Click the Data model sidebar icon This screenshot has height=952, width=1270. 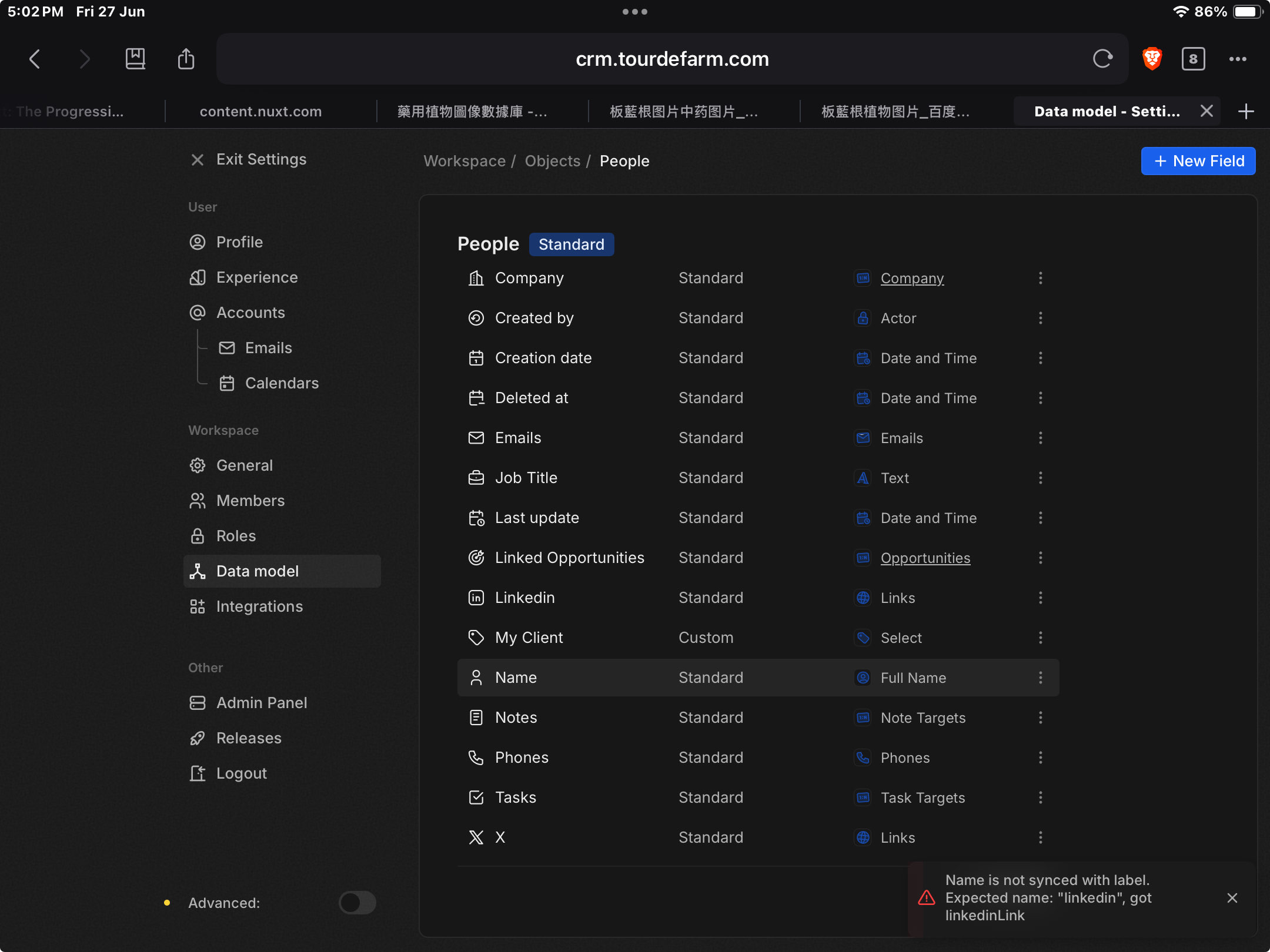[198, 571]
